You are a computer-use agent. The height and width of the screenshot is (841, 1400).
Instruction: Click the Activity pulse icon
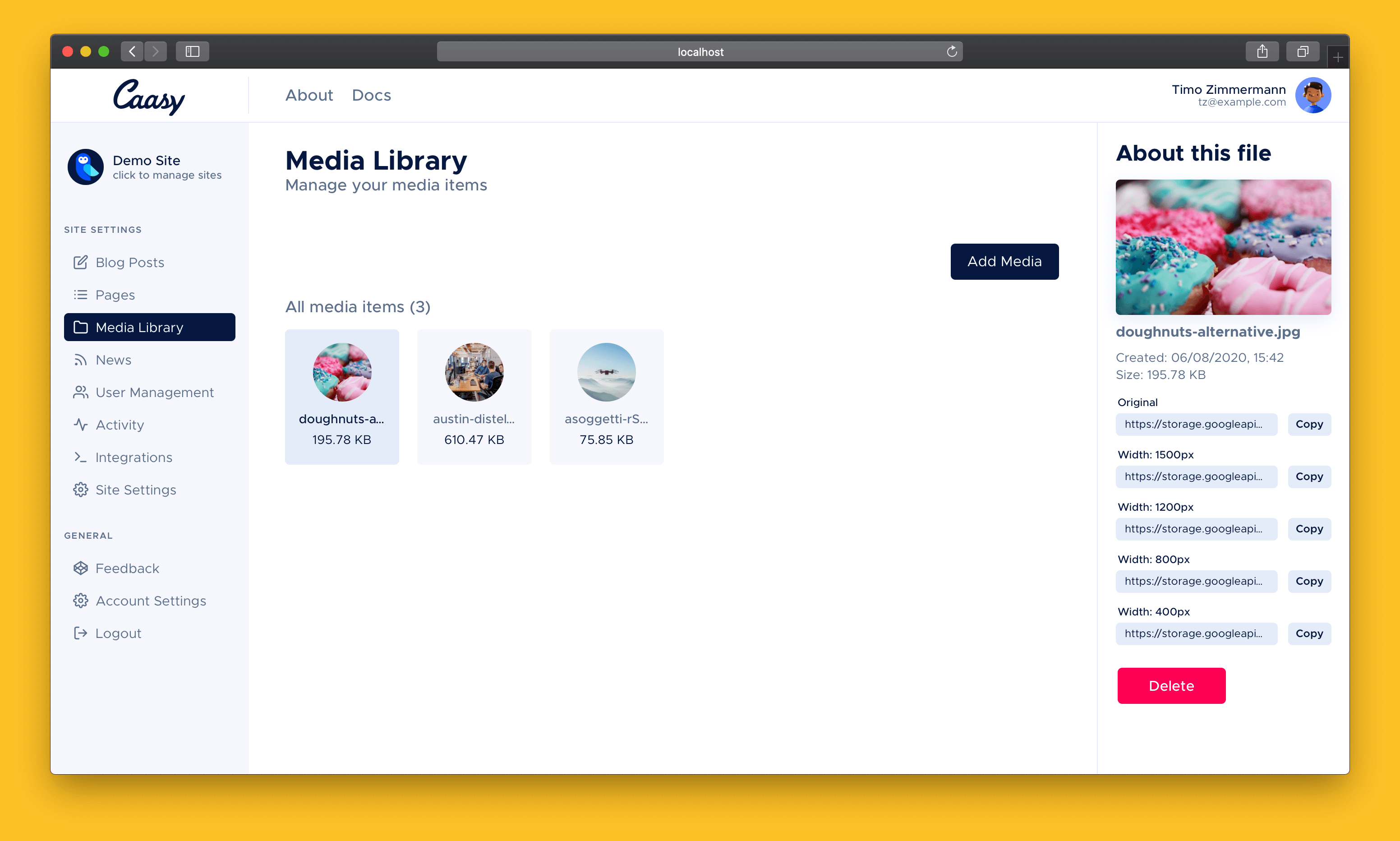(x=80, y=425)
